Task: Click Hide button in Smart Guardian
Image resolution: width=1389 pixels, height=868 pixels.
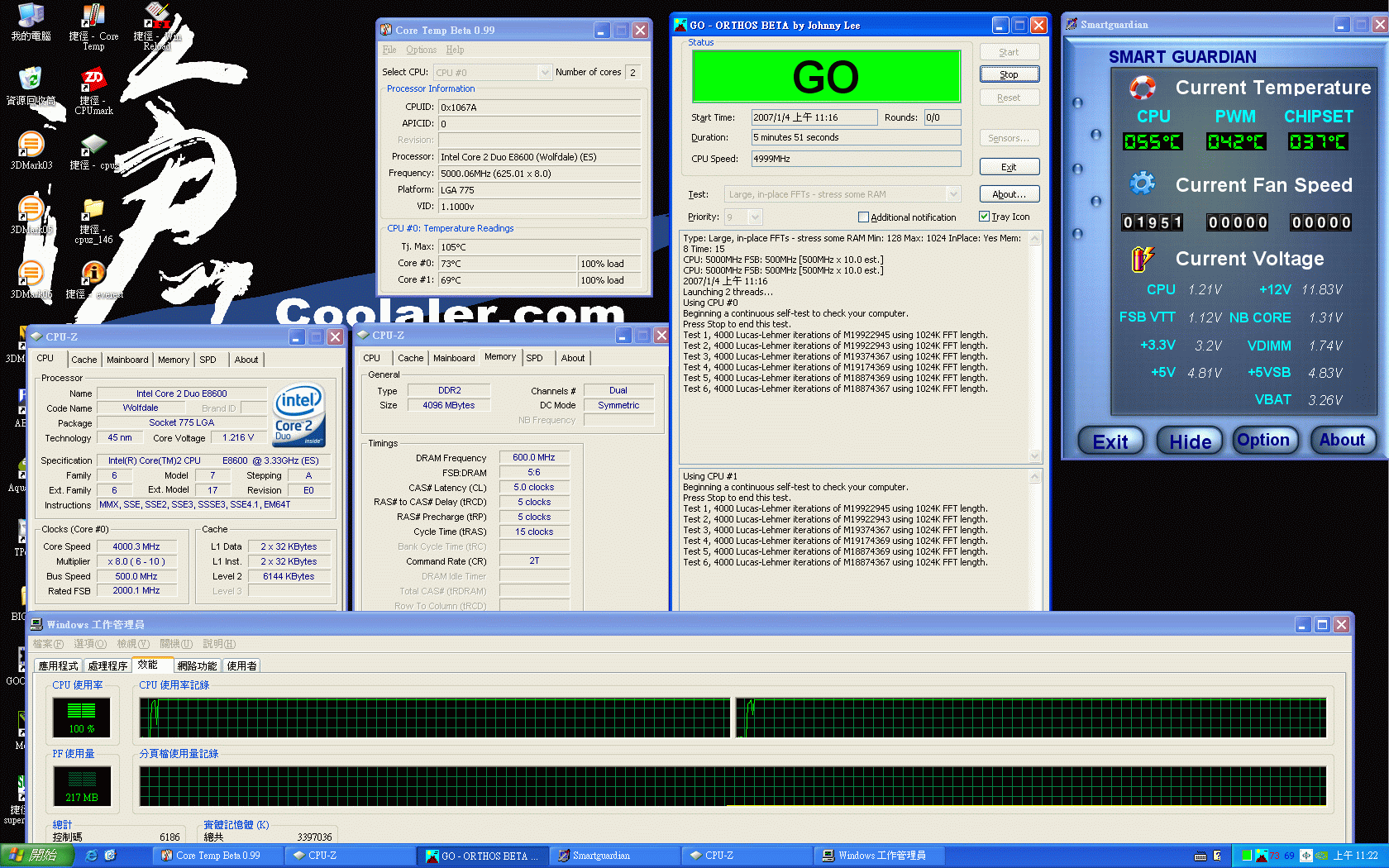Action: (x=1190, y=441)
